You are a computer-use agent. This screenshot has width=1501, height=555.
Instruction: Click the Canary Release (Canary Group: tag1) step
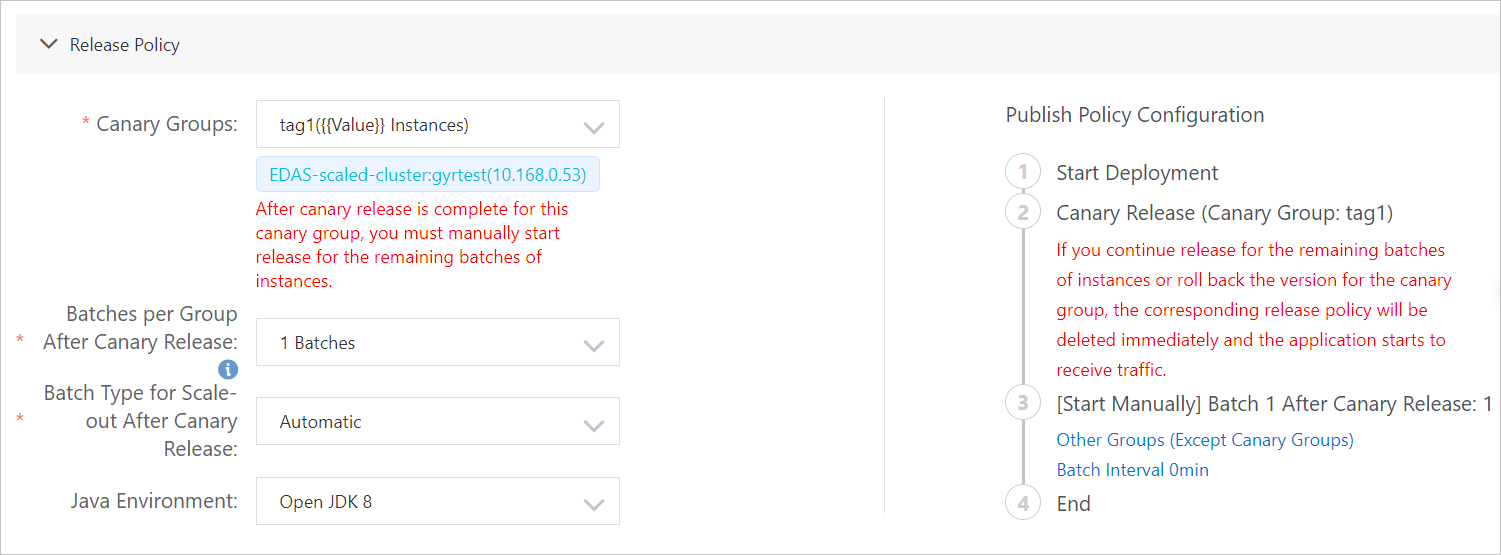(x=1224, y=213)
